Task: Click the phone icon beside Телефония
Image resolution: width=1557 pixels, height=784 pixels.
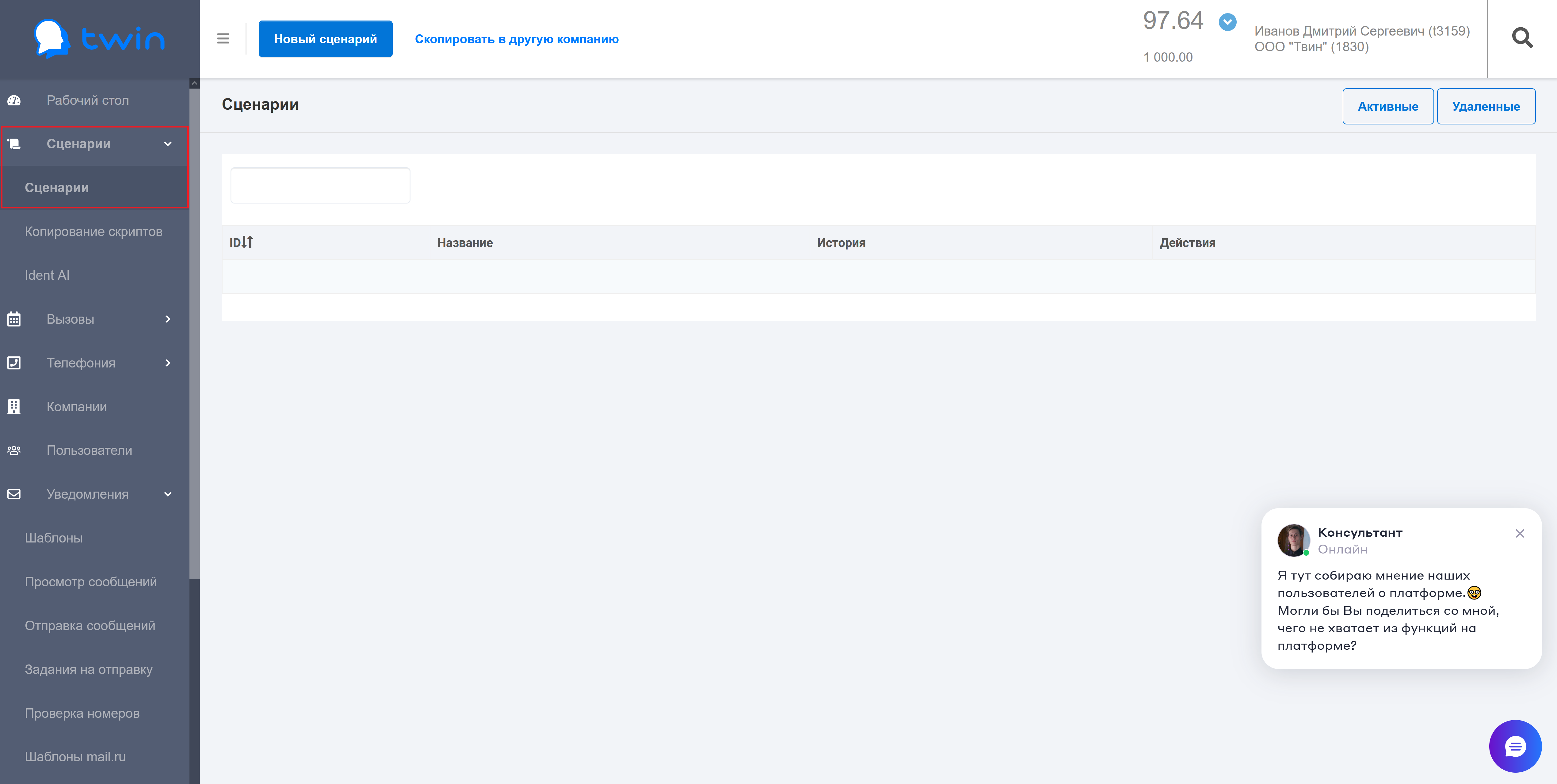Action: point(14,363)
